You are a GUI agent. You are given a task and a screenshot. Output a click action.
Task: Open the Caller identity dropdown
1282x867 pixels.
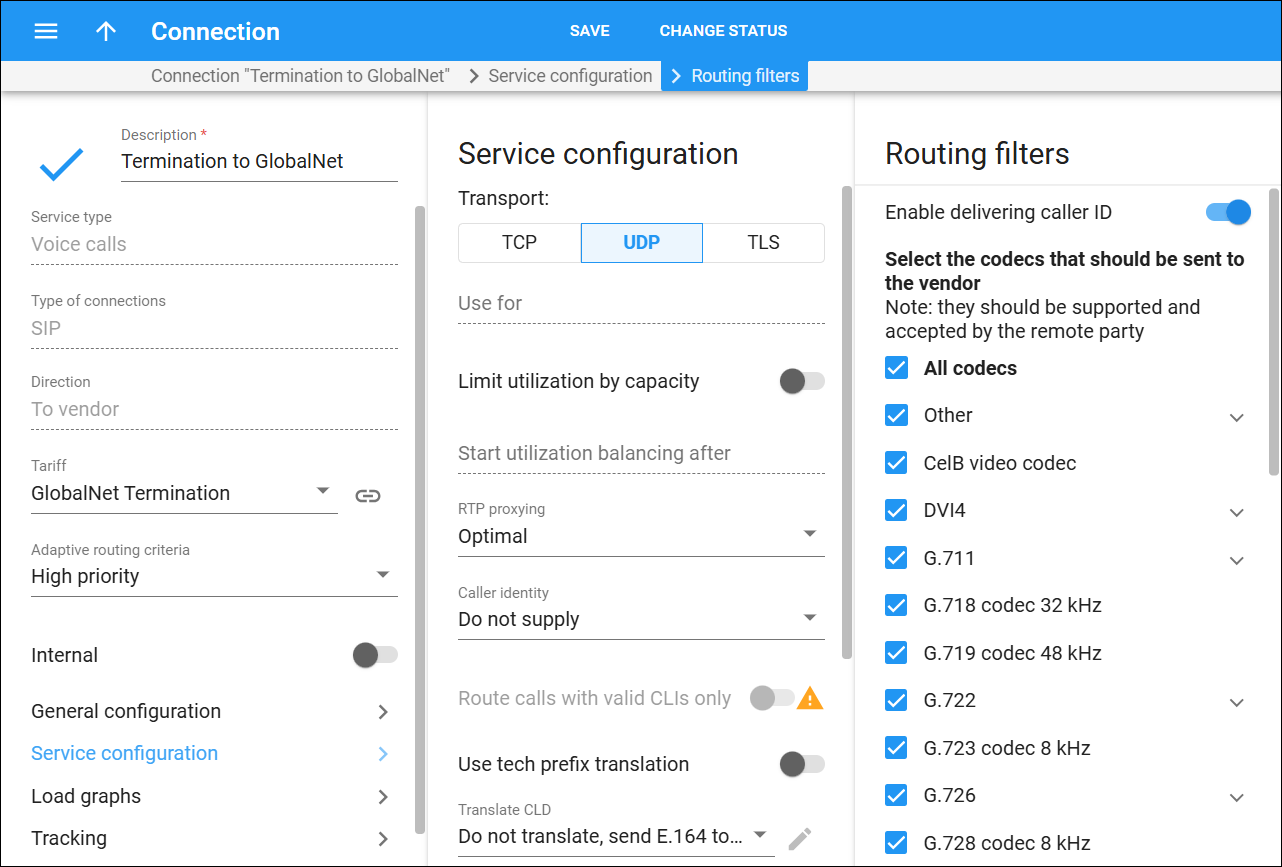pos(641,619)
